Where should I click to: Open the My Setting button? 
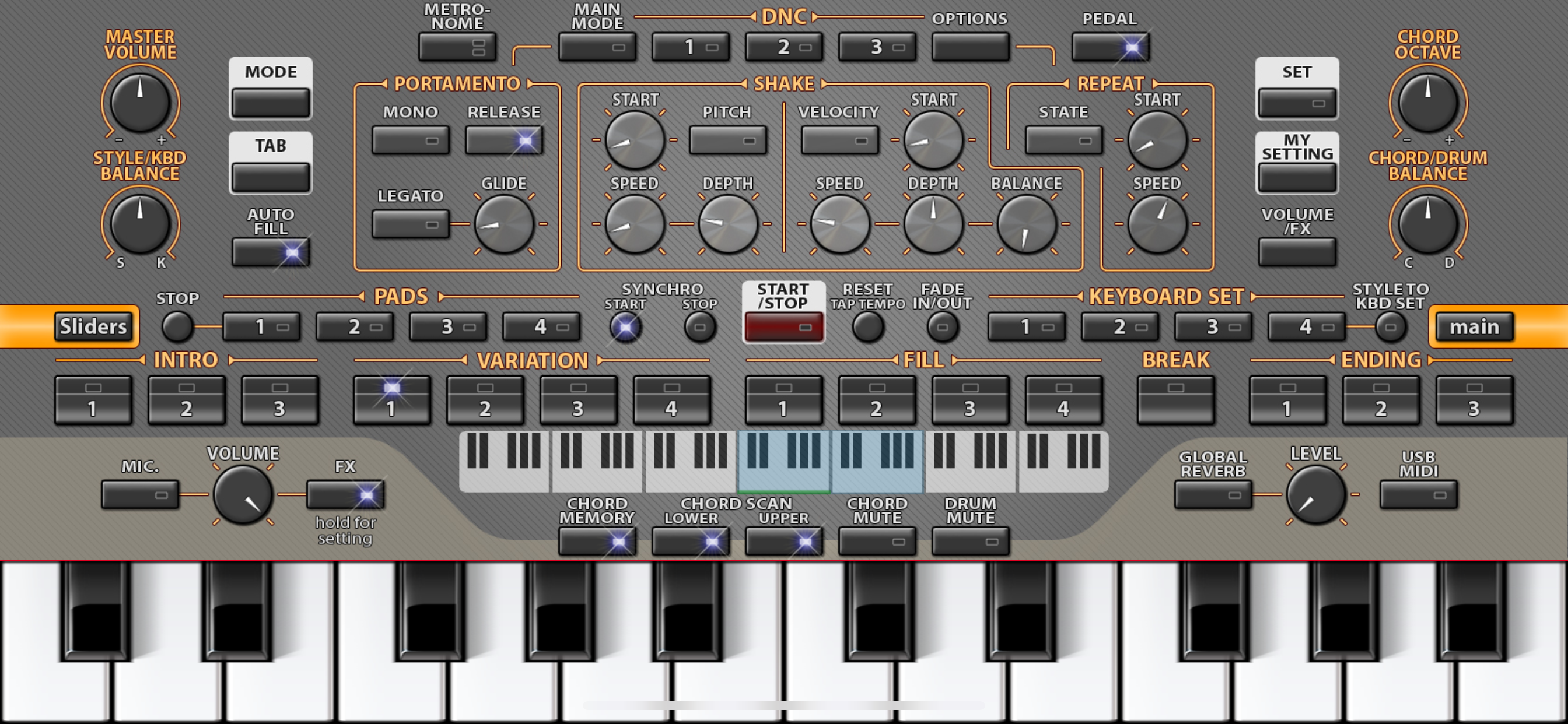(1297, 178)
